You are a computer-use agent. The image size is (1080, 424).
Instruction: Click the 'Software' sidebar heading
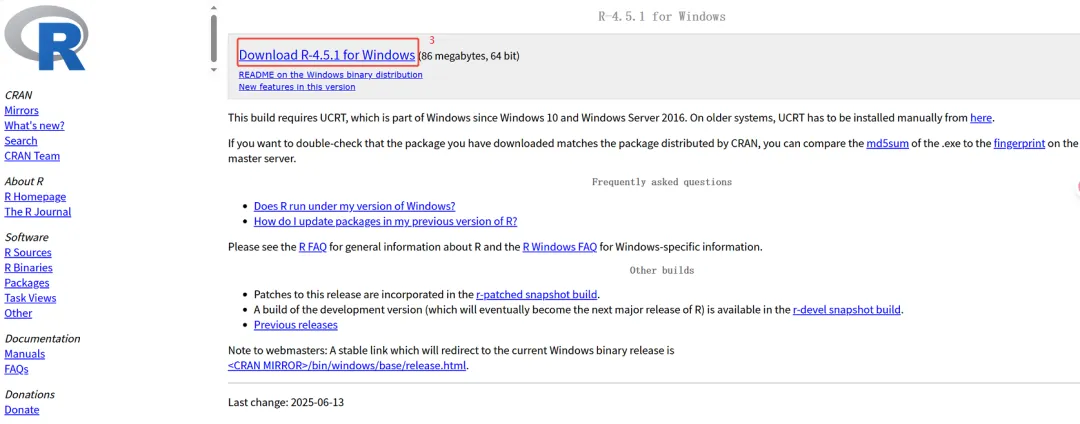26,237
